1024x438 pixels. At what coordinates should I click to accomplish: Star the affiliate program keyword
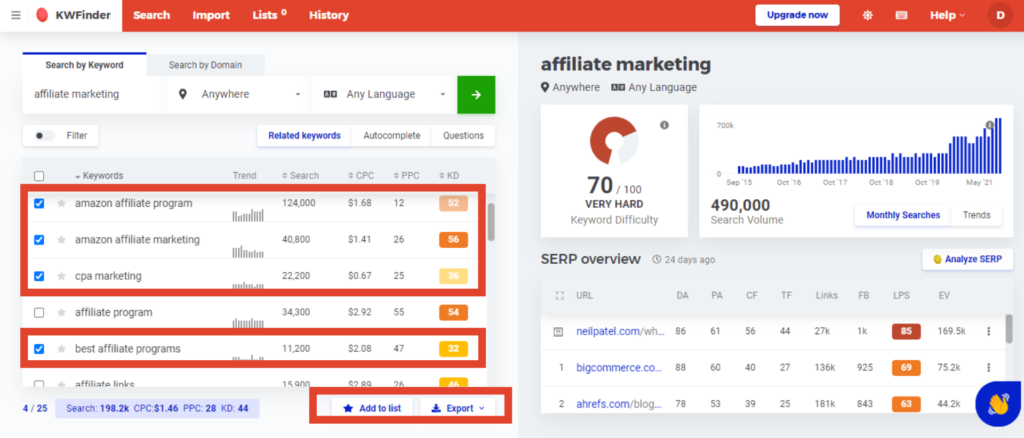click(x=61, y=313)
